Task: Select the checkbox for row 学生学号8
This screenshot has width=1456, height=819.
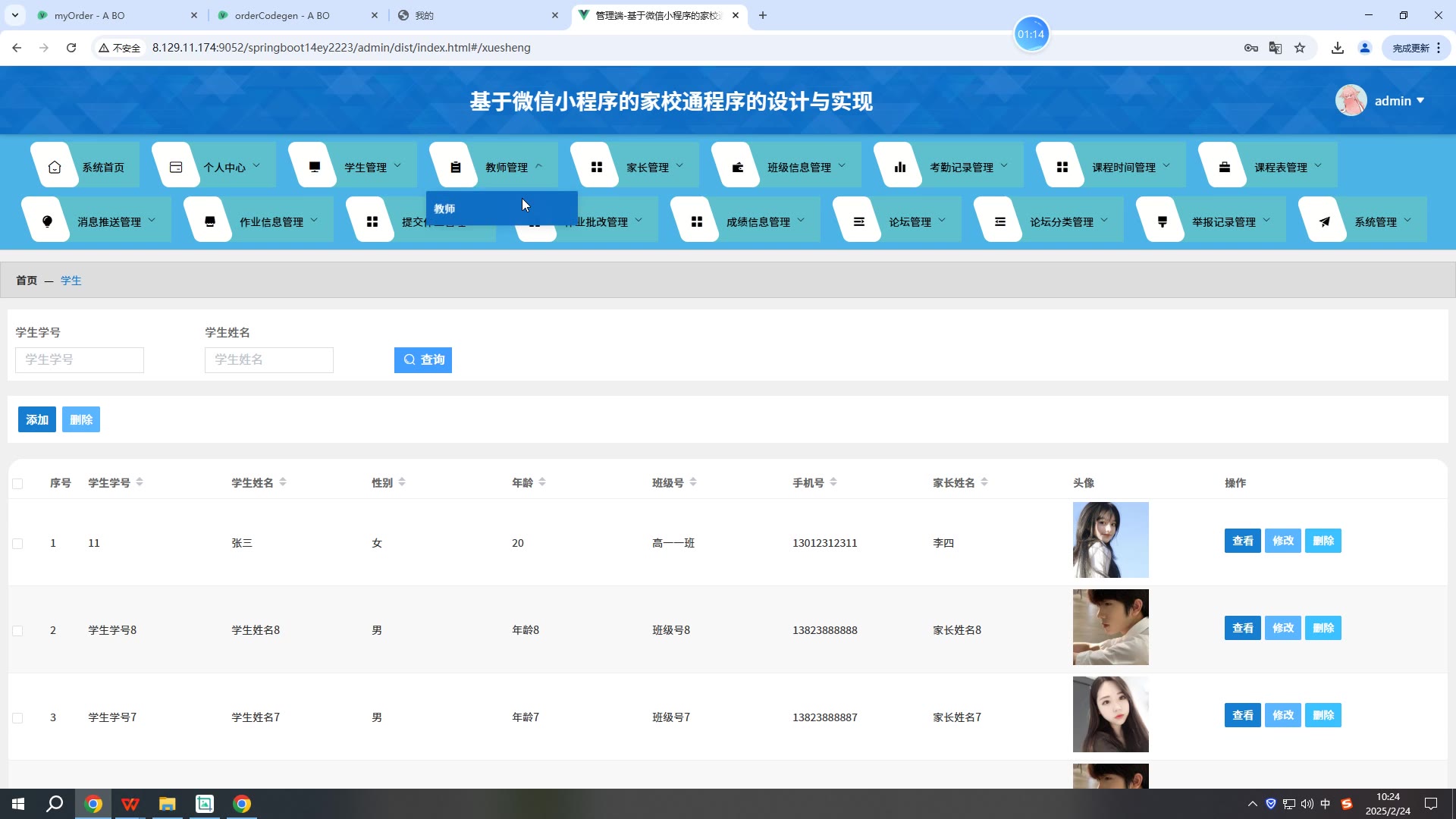Action: click(x=17, y=631)
